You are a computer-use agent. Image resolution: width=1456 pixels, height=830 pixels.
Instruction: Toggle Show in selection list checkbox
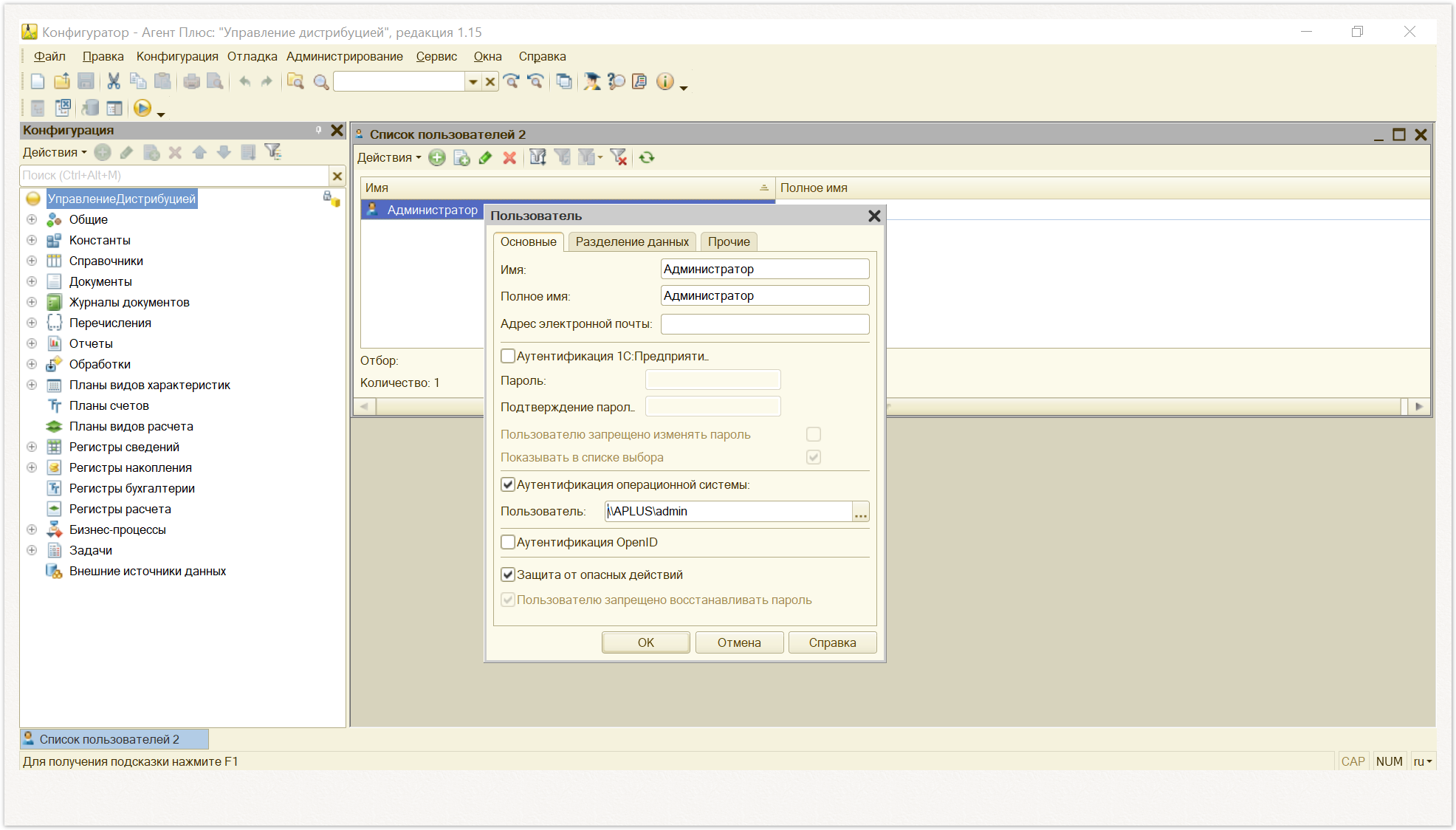pos(814,457)
